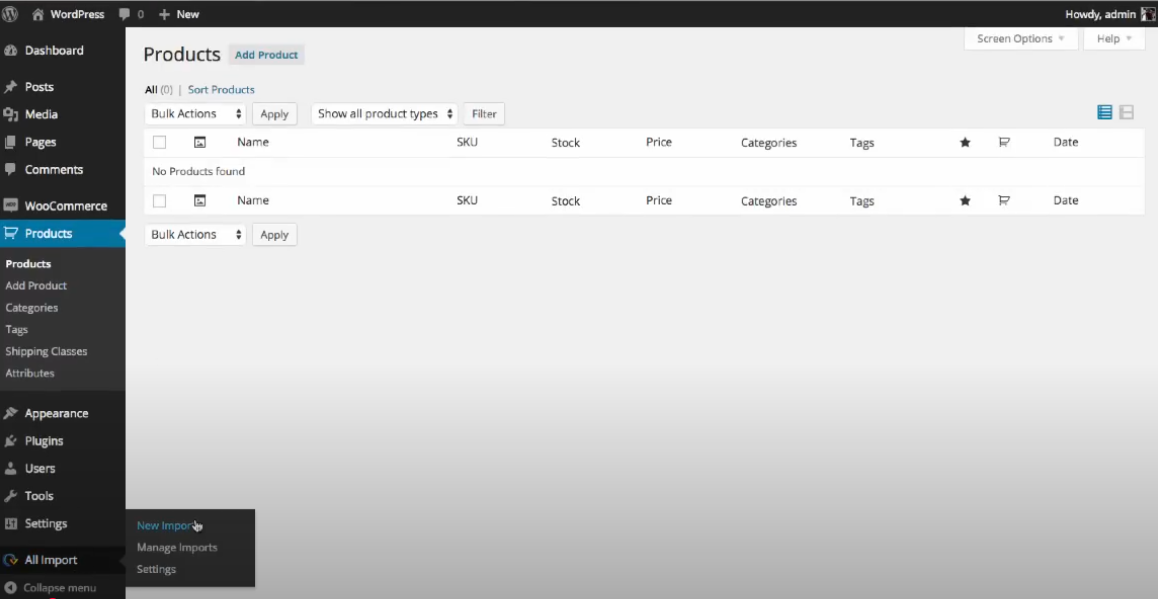Select Add Product in the sidebar submenu
The image size is (1158, 599).
[36, 286]
